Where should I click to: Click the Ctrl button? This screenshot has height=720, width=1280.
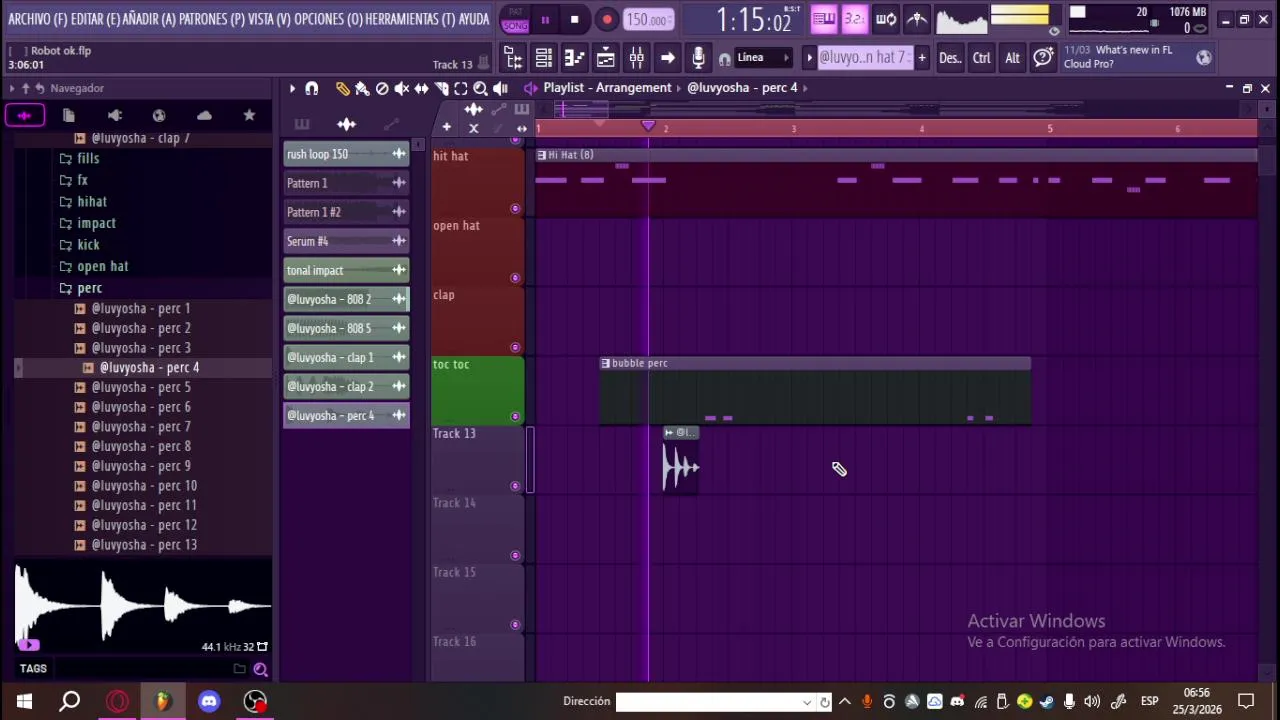981,58
